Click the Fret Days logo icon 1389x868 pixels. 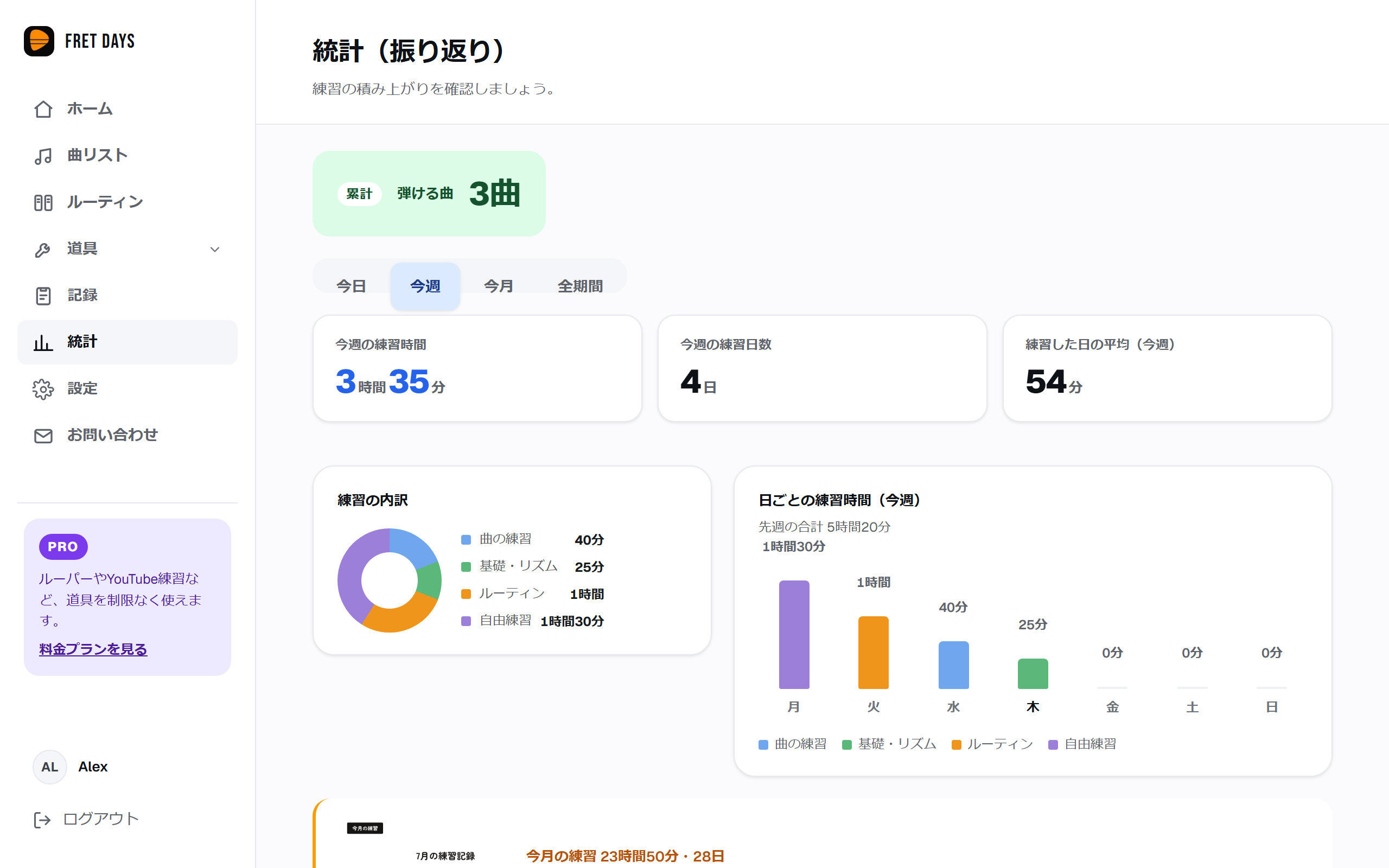pyautogui.click(x=39, y=41)
